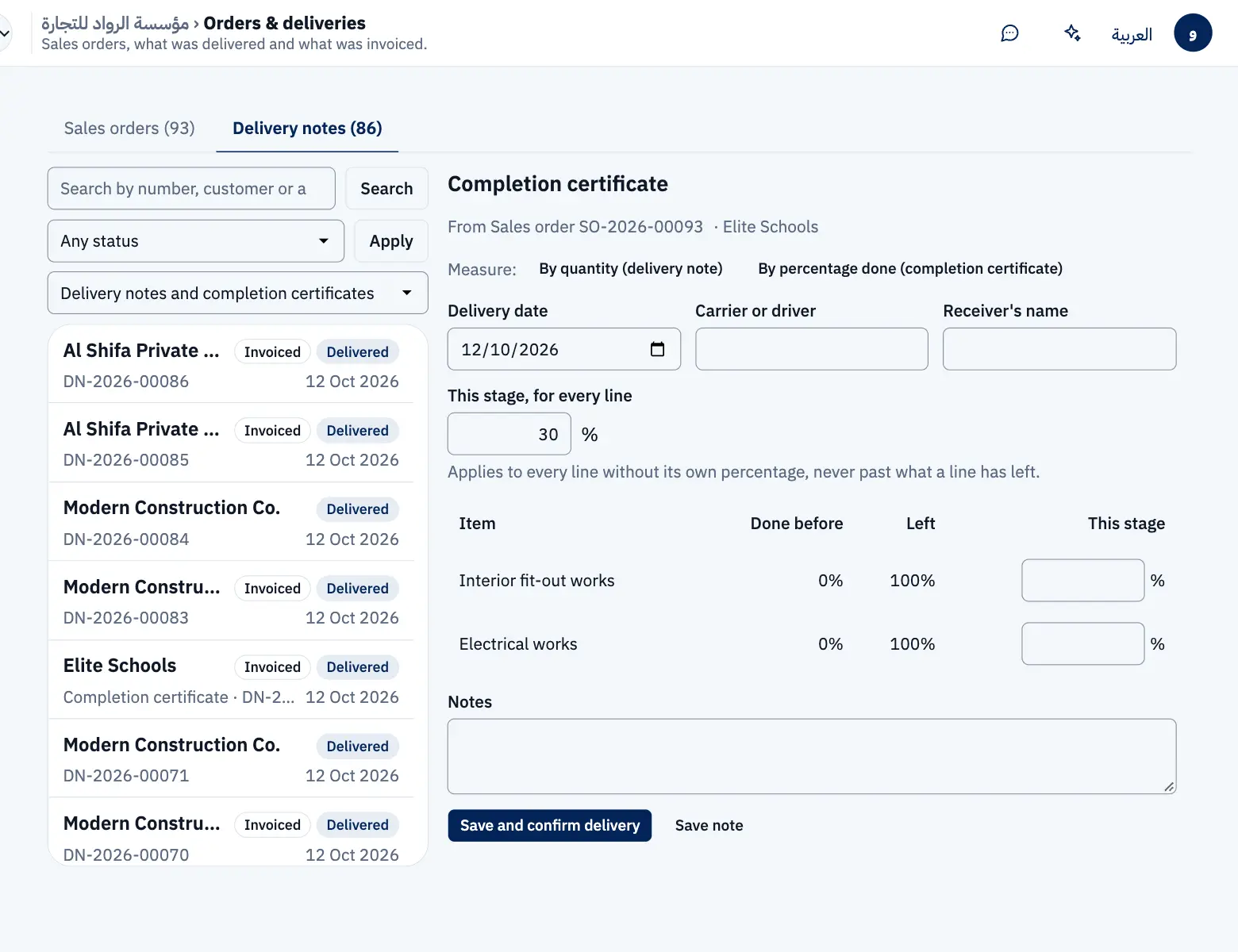This screenshot has width=1238, height=952.
Task: Select the Delivery notes (86) tab
Action: point(307,129)
